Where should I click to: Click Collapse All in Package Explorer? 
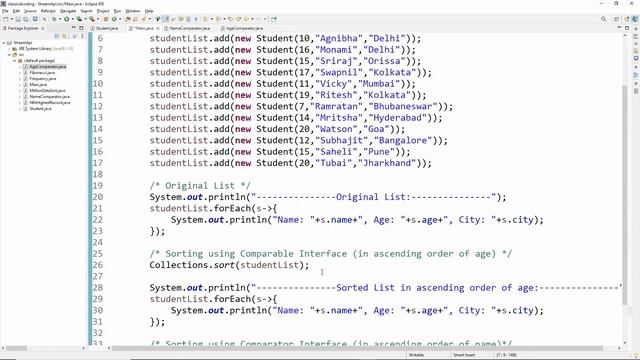tap(57, 36)
